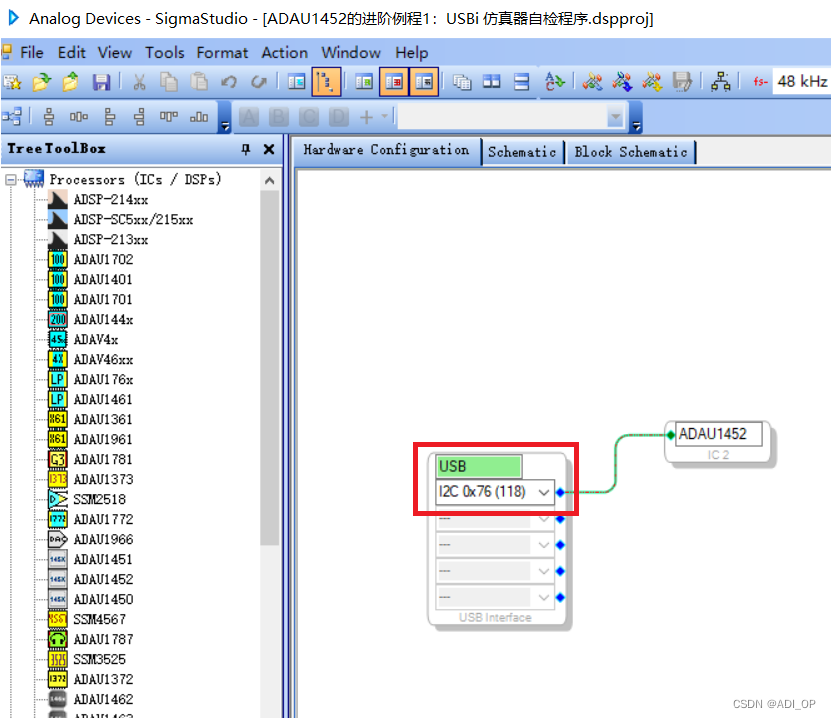Screen dimensions: 831x719
Task: Open the Tools menu
Action: [x=165, y=52]
